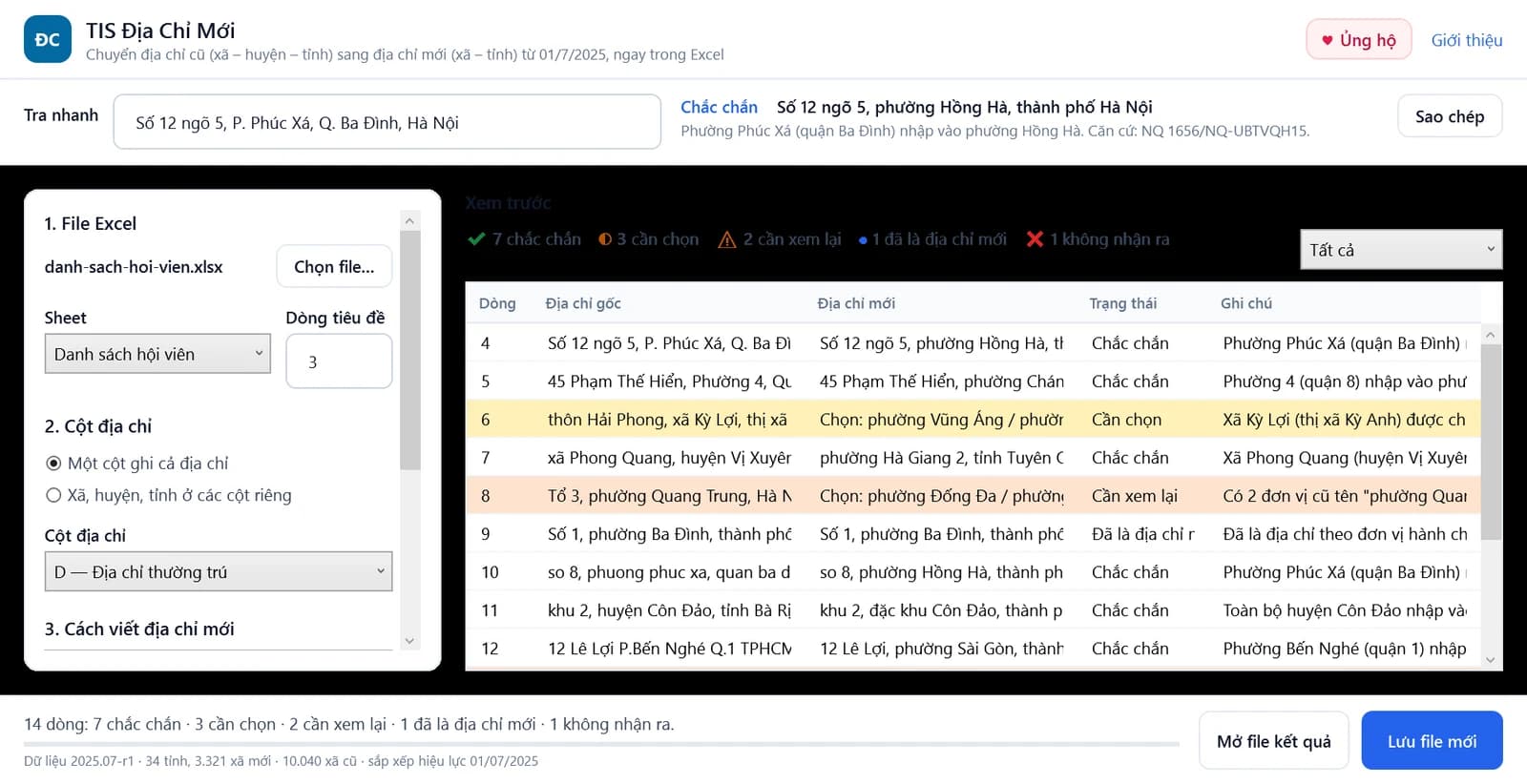Click 'Sao chép' copy button
The width and height of the screenshot is (1527, 784).
1450,116
